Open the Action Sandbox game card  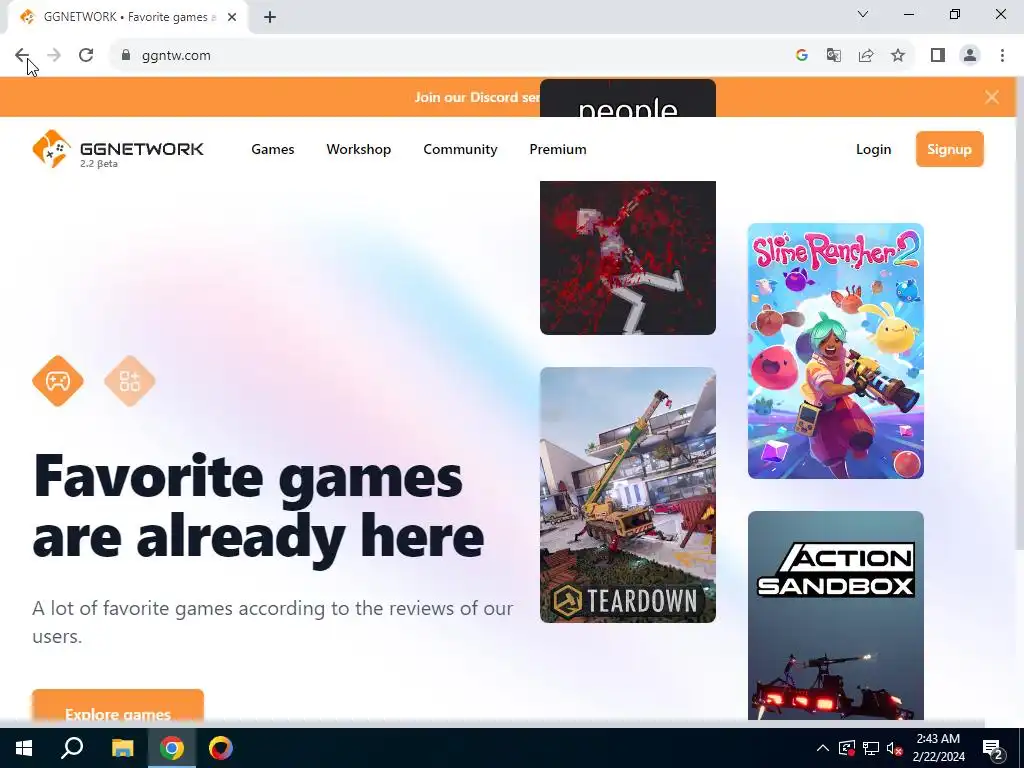tap(835, 615)
